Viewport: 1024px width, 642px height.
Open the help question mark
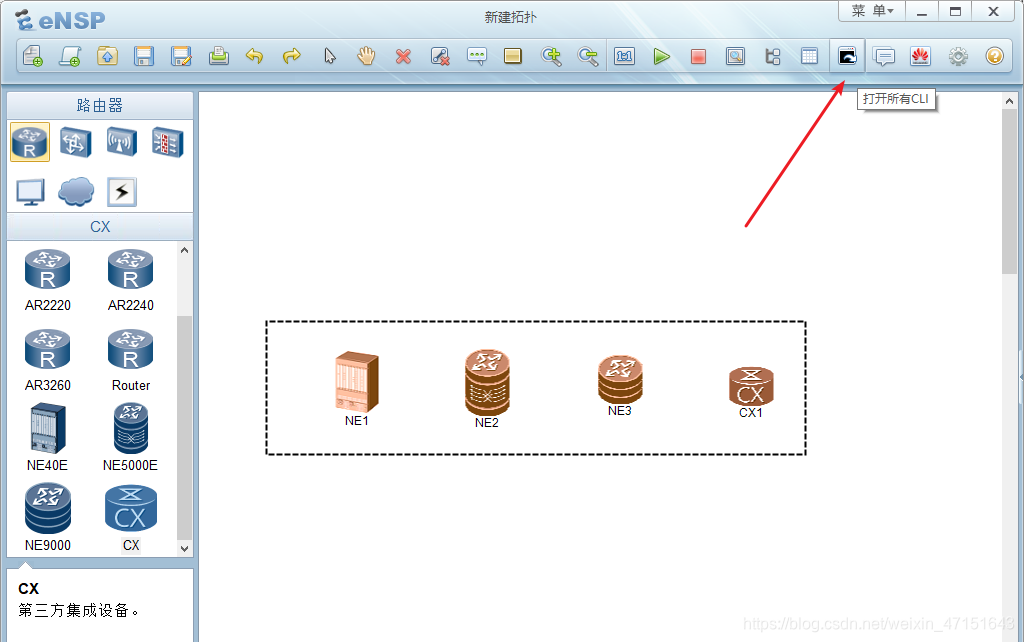pos(995,56)
